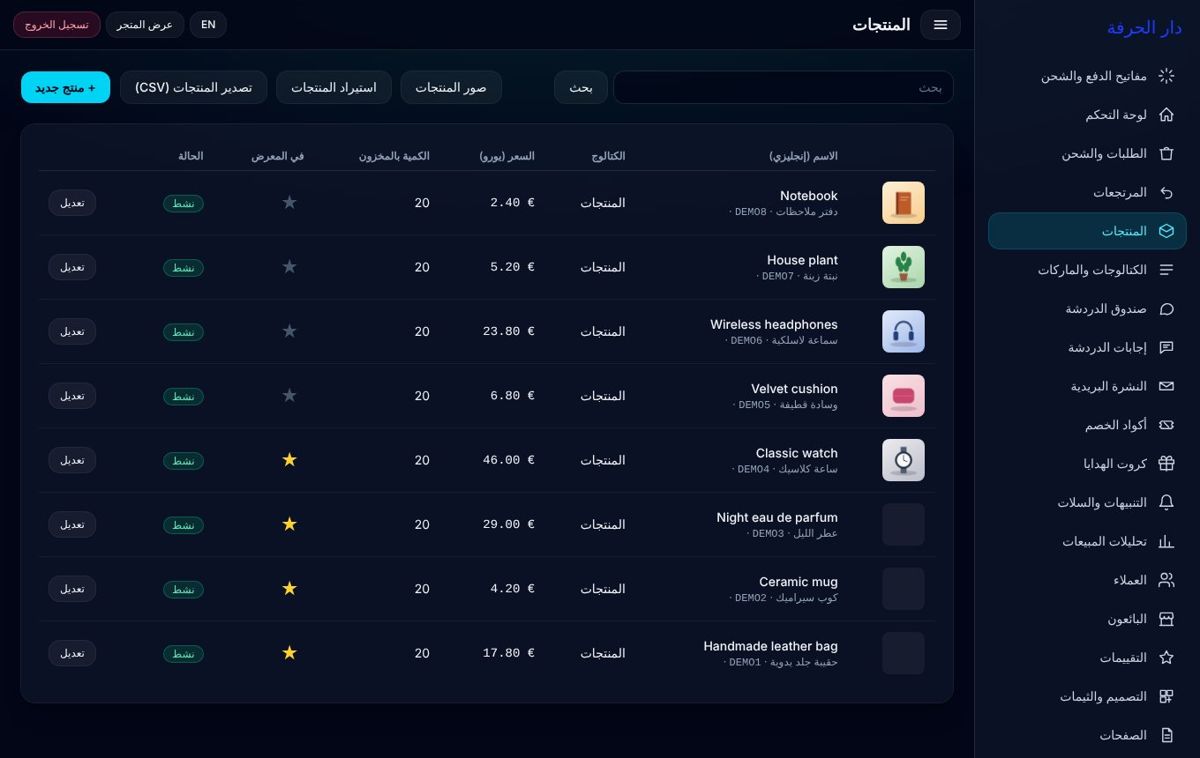Click the House plant product thumbnail
This screenshot has width=1200, height=758.
903,267
